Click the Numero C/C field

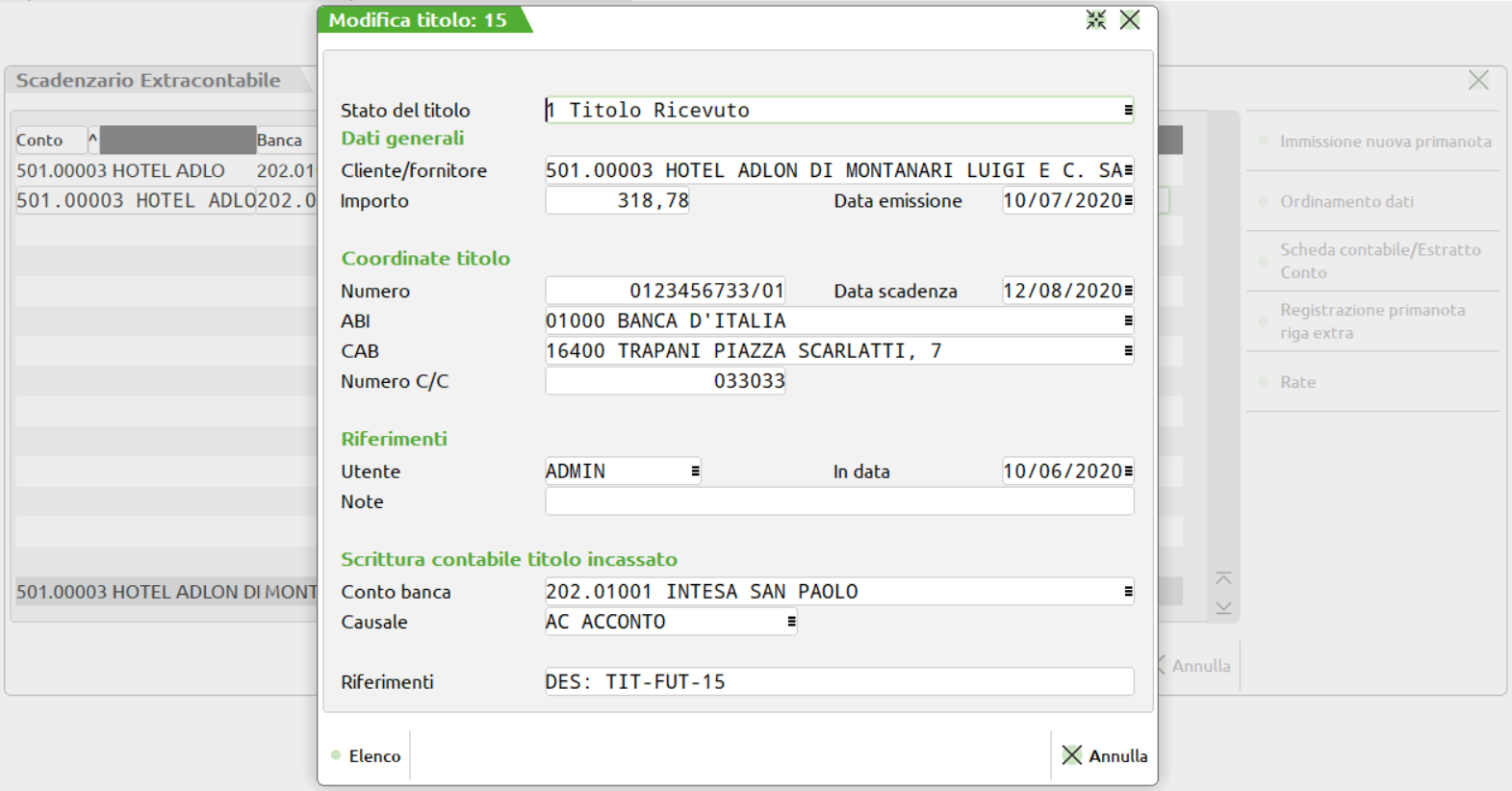(x=665, y=381)
